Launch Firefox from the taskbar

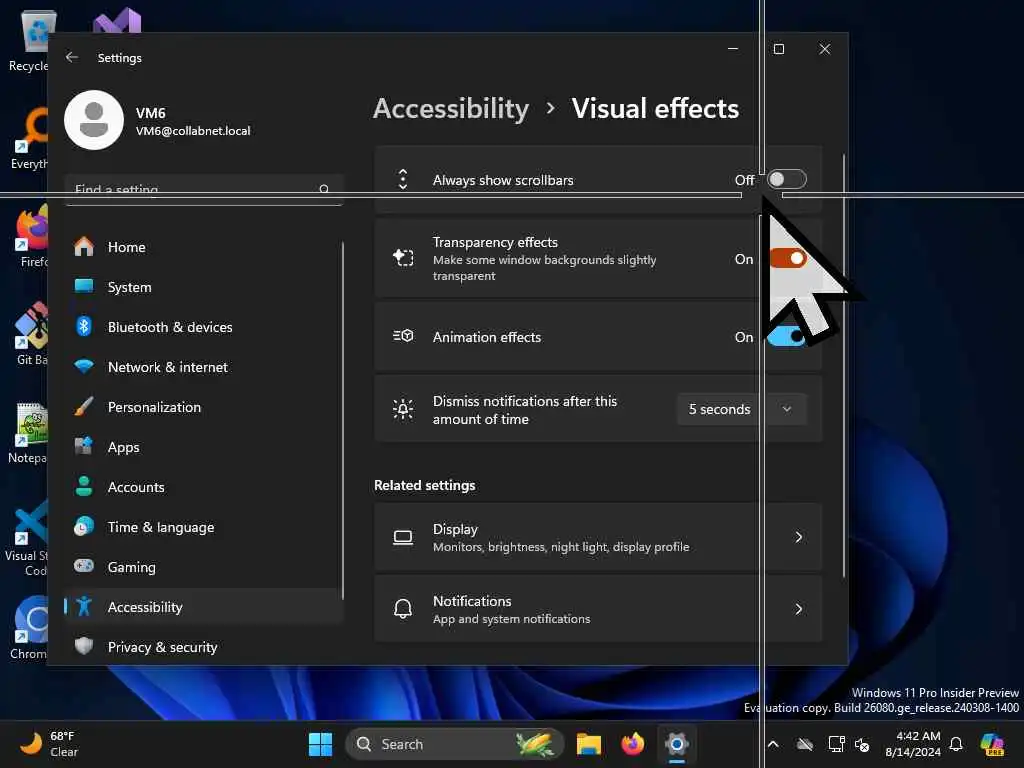pyautogui.click(x=632, y=744)
